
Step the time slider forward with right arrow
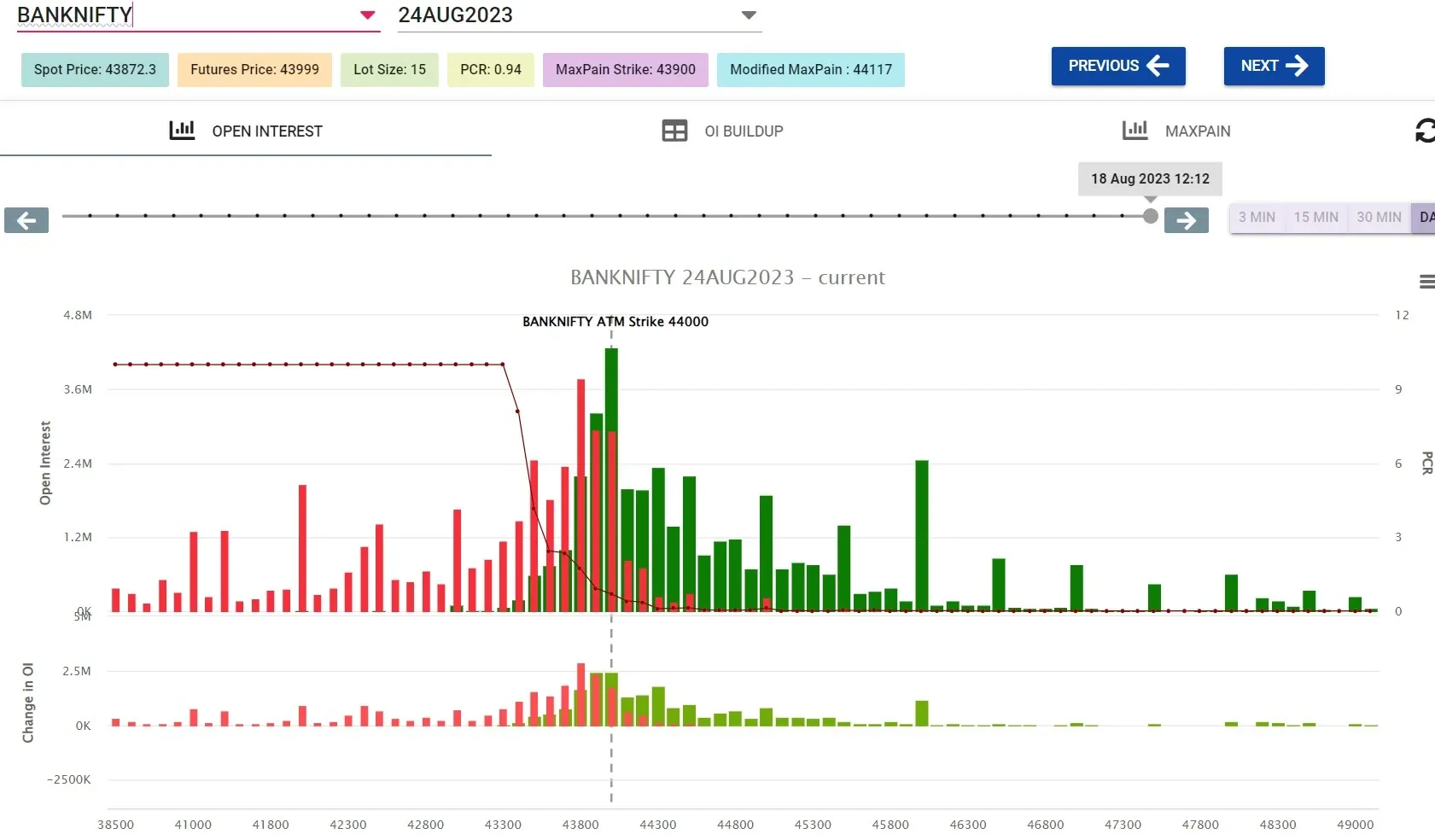(1187, 220)
